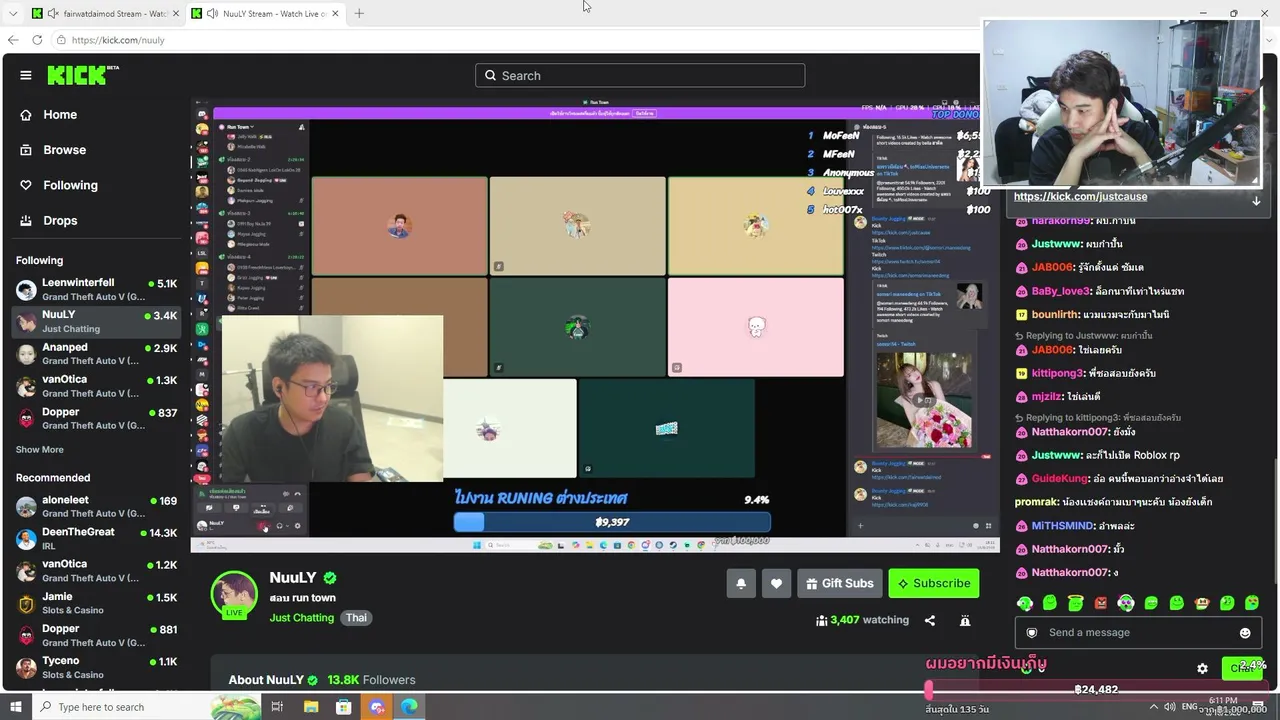Open Leenwinterfell's channel in Following list

[96, 290]
